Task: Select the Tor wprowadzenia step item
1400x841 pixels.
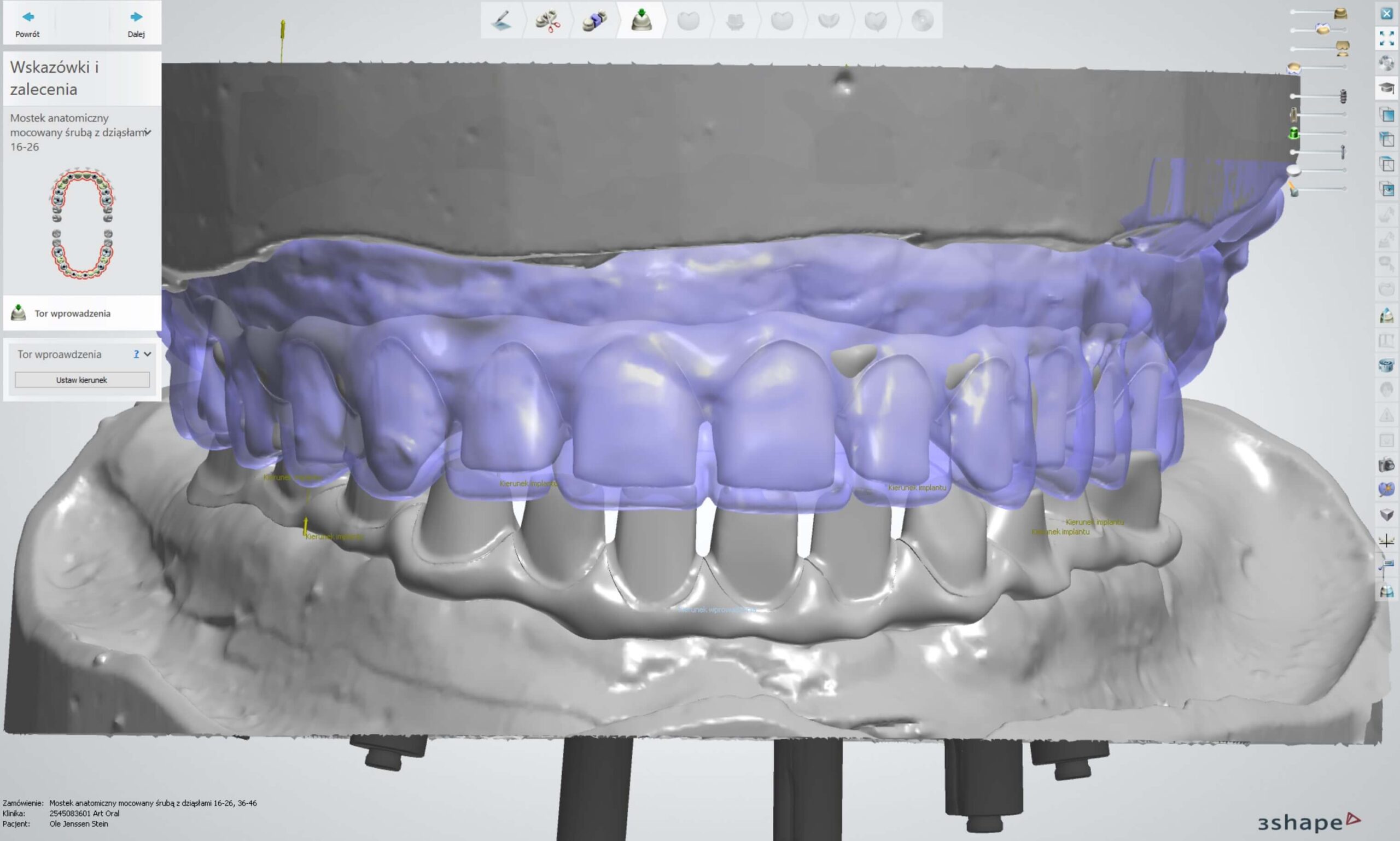Action: pos(73,314)
